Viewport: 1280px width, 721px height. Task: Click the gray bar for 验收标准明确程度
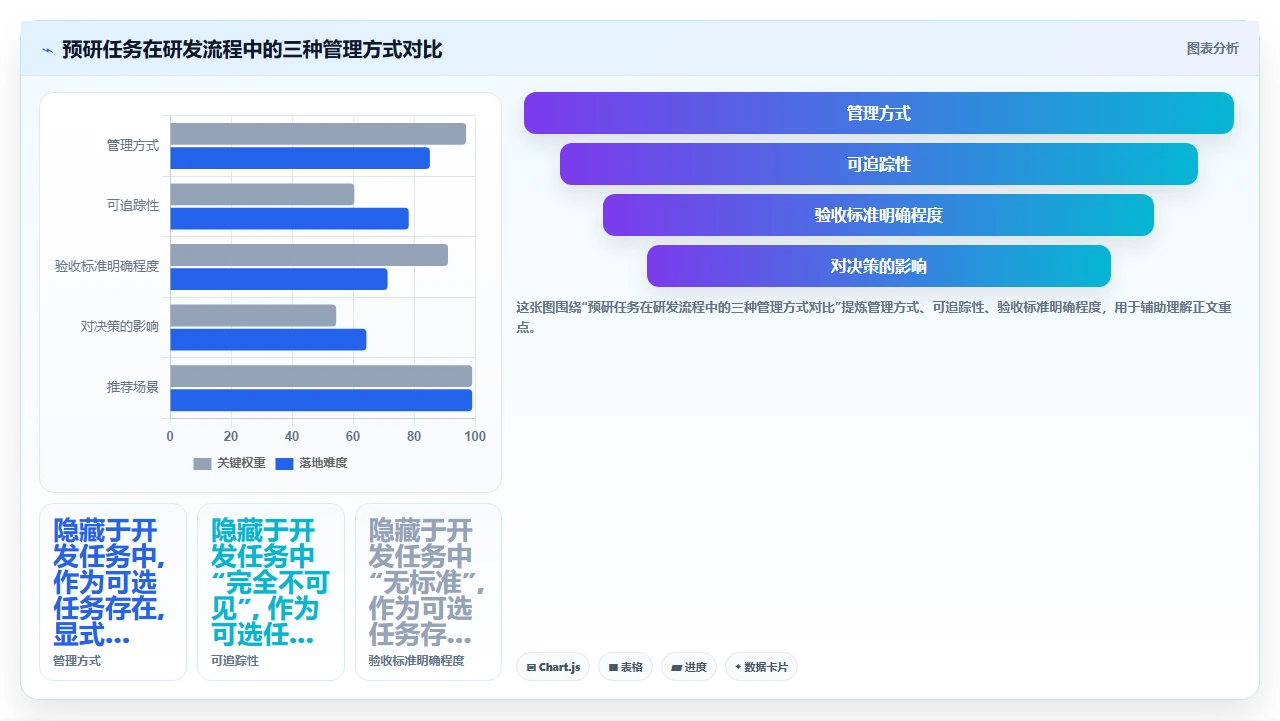pos(309,255)
